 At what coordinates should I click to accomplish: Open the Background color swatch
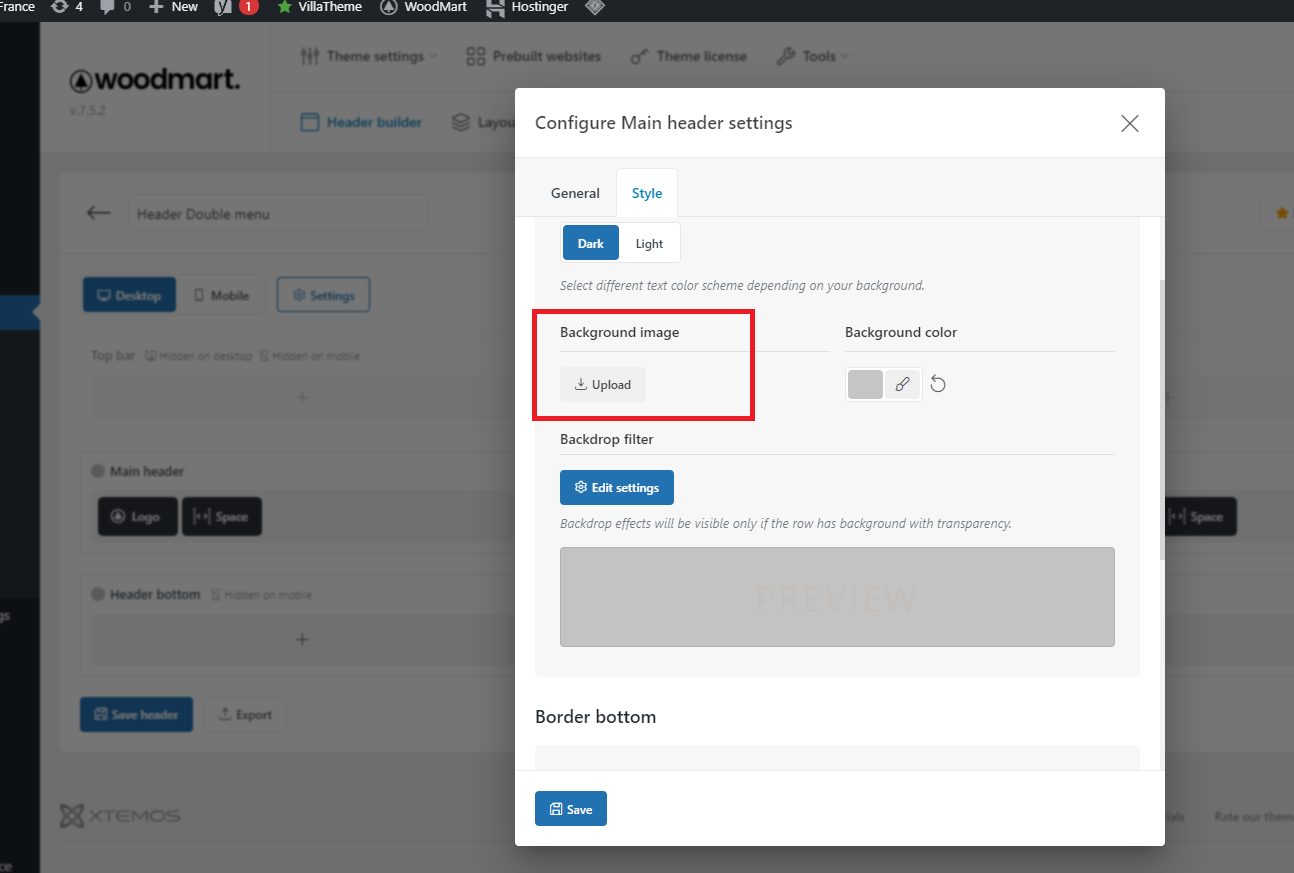(x=865, y=384)
